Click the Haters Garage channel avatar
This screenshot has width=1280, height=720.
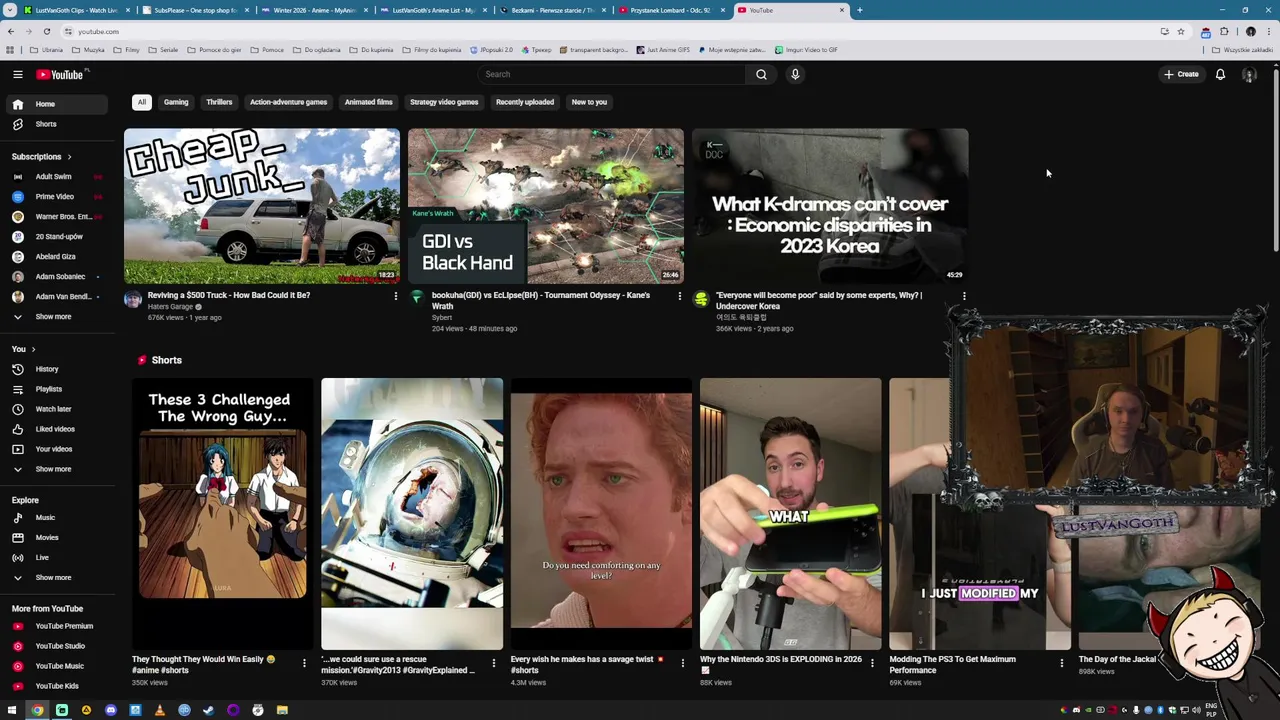(x=133, y=299)
